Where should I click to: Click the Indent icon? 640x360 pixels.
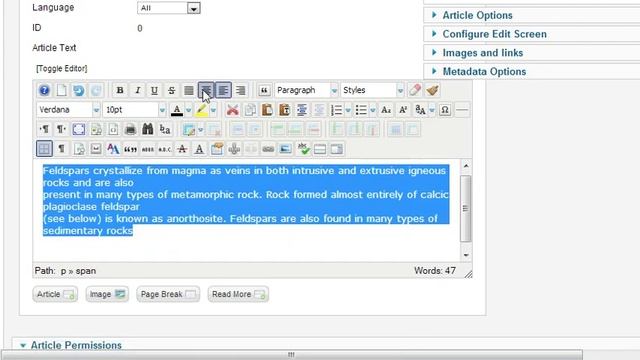(302, 110)
